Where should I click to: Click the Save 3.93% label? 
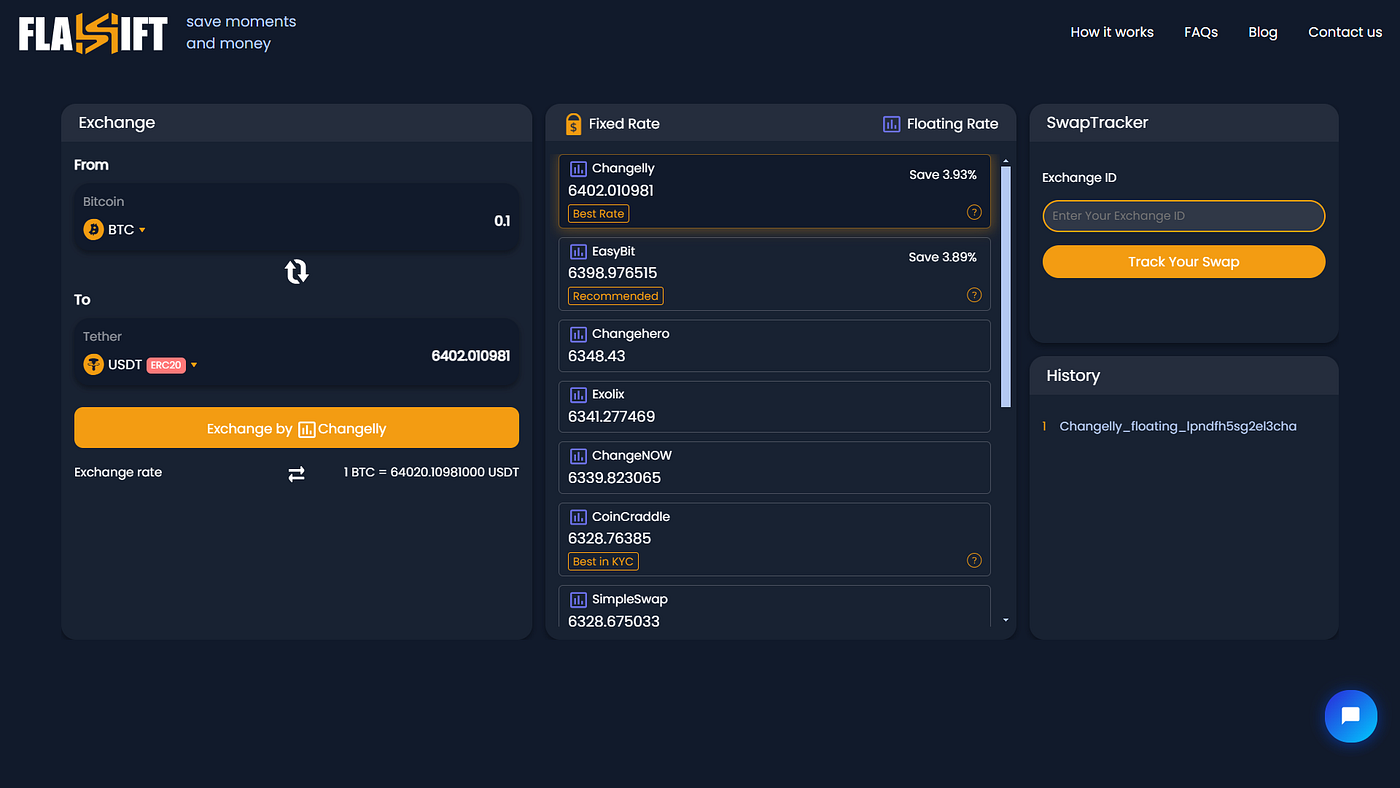[x=943, y=175]
